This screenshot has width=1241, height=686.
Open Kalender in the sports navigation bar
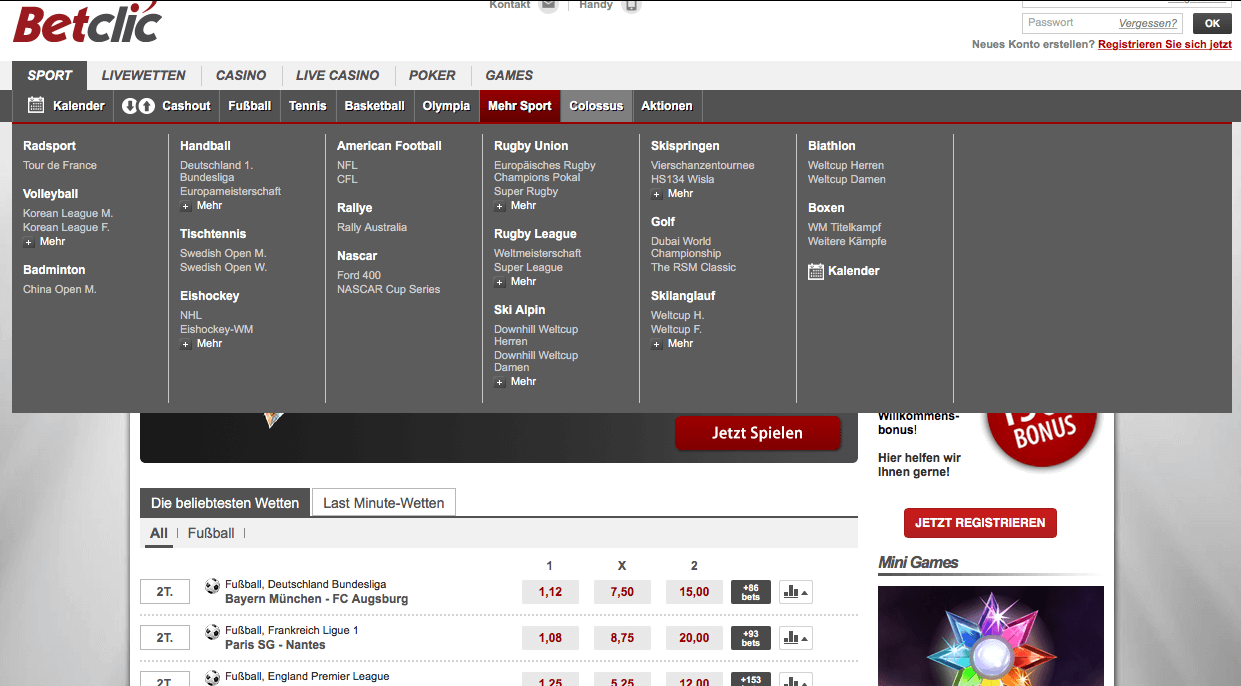[x=66, y=106]
